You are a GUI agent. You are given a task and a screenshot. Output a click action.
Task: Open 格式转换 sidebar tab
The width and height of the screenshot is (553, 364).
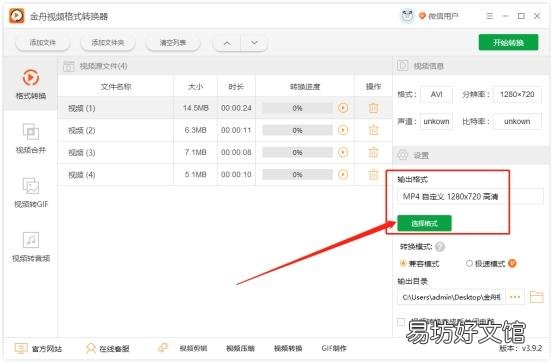click(x=31, y=85)
